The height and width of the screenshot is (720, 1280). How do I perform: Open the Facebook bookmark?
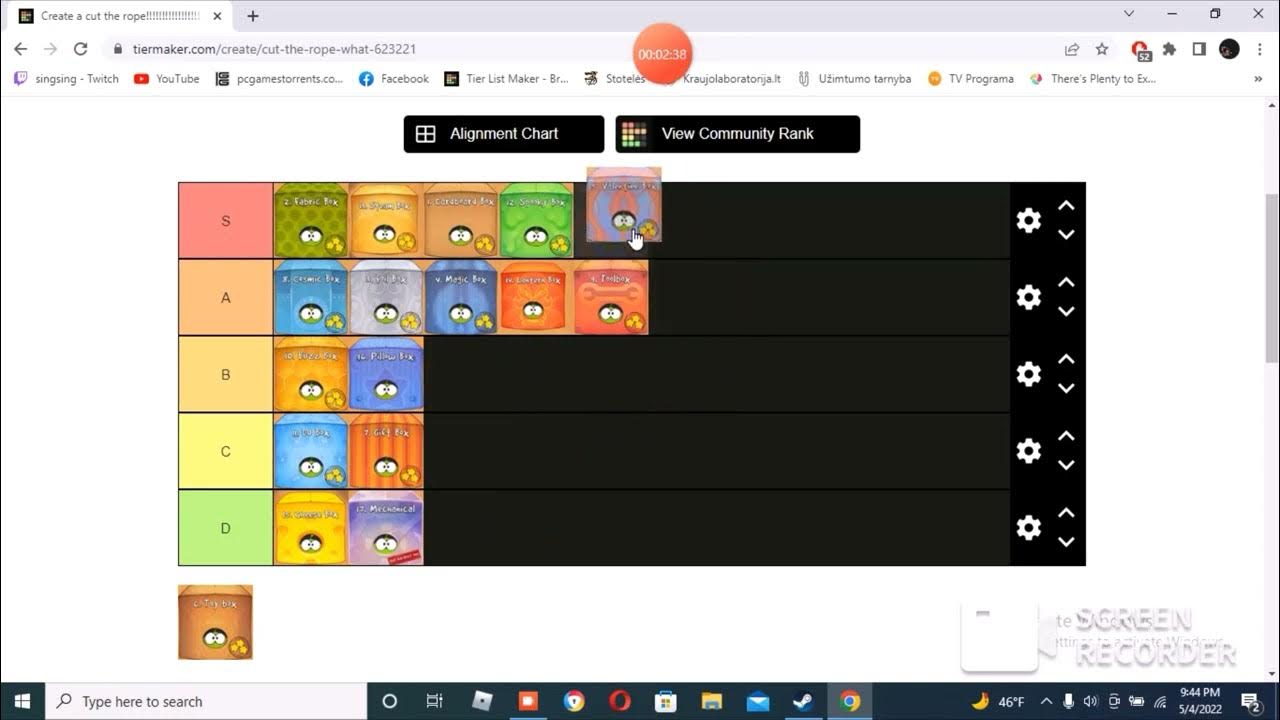(394, 79)
